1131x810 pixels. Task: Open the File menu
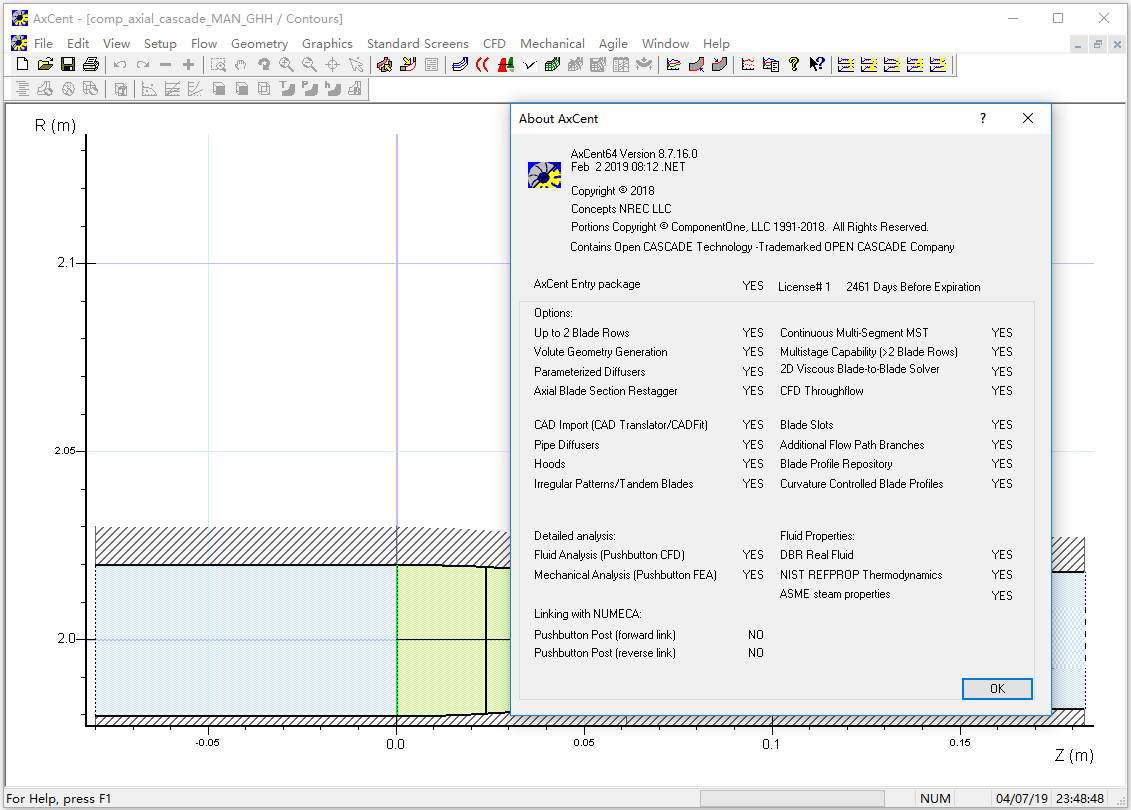tap(43, 43)
